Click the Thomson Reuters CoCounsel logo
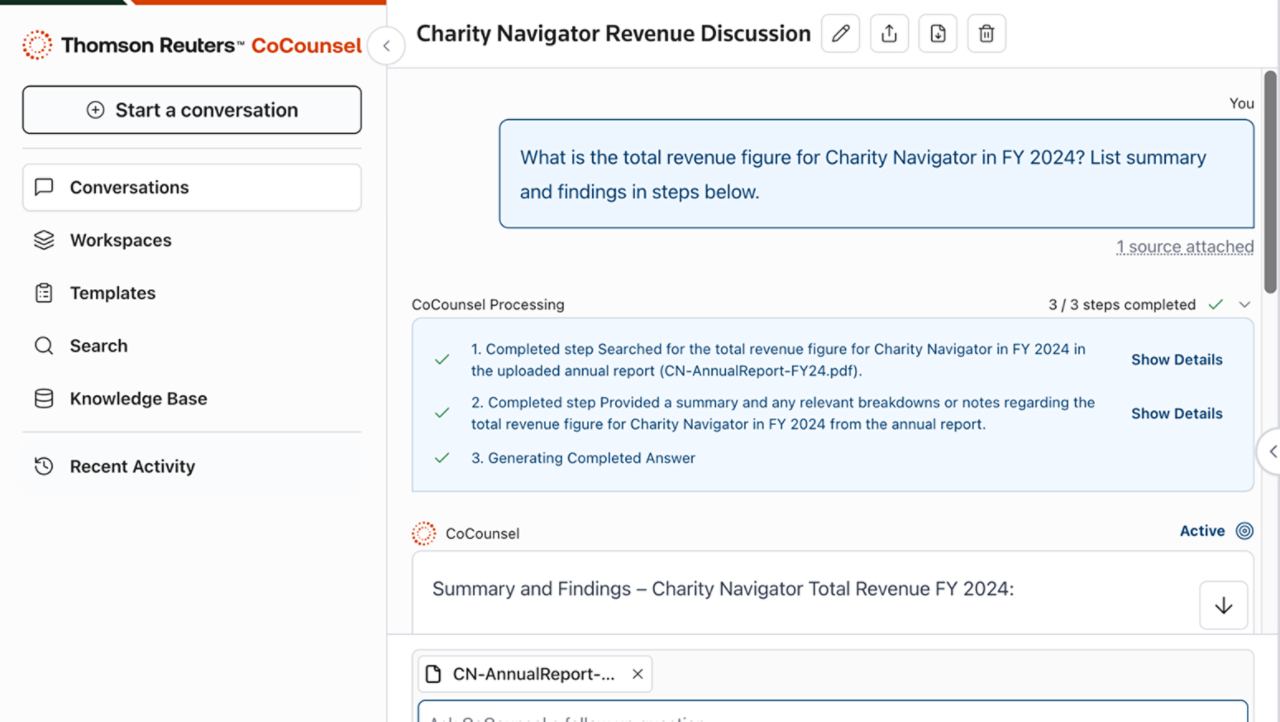 [192, 45]
